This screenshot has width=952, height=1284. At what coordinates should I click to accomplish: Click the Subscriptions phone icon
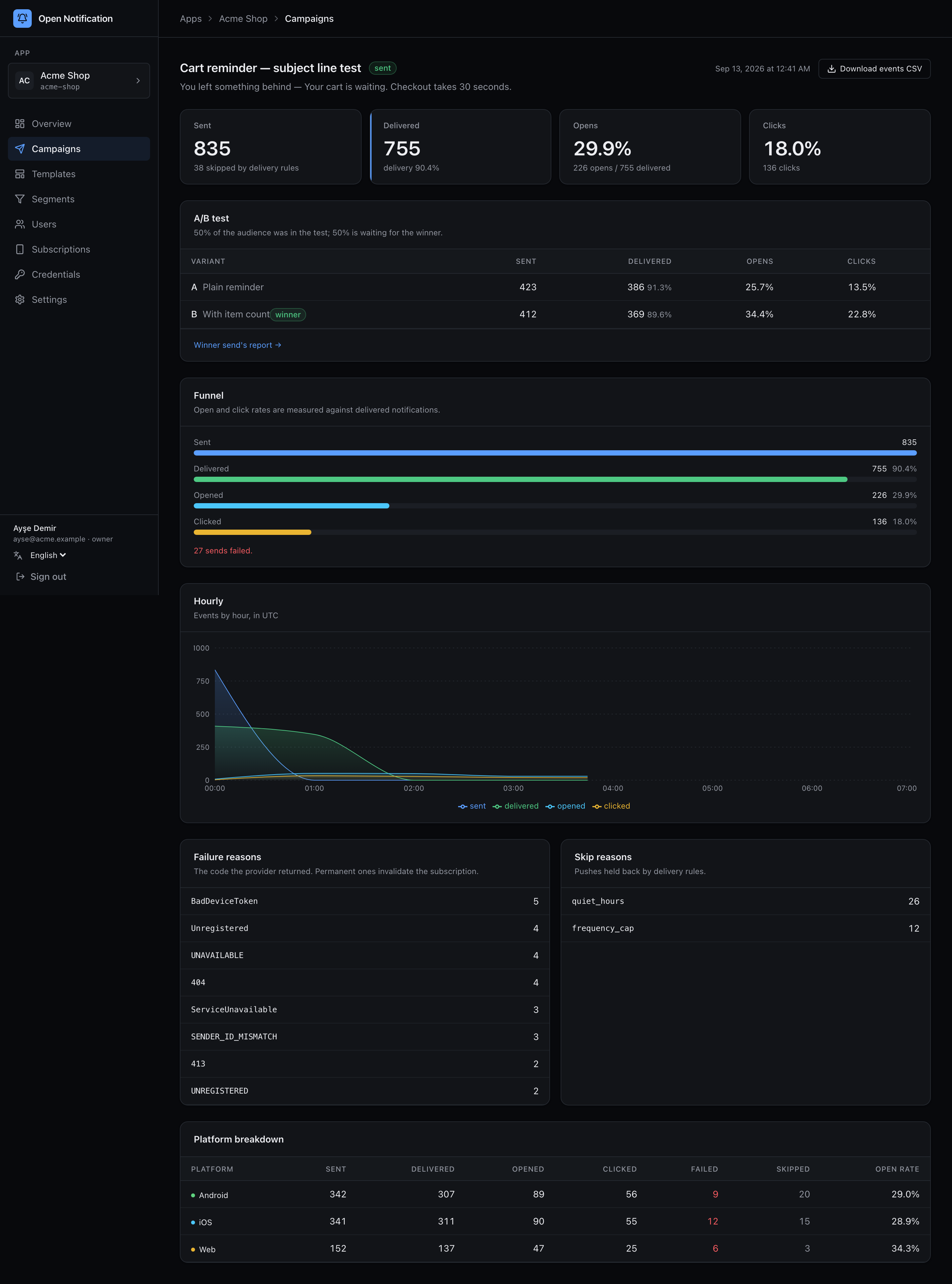[20, 250]
